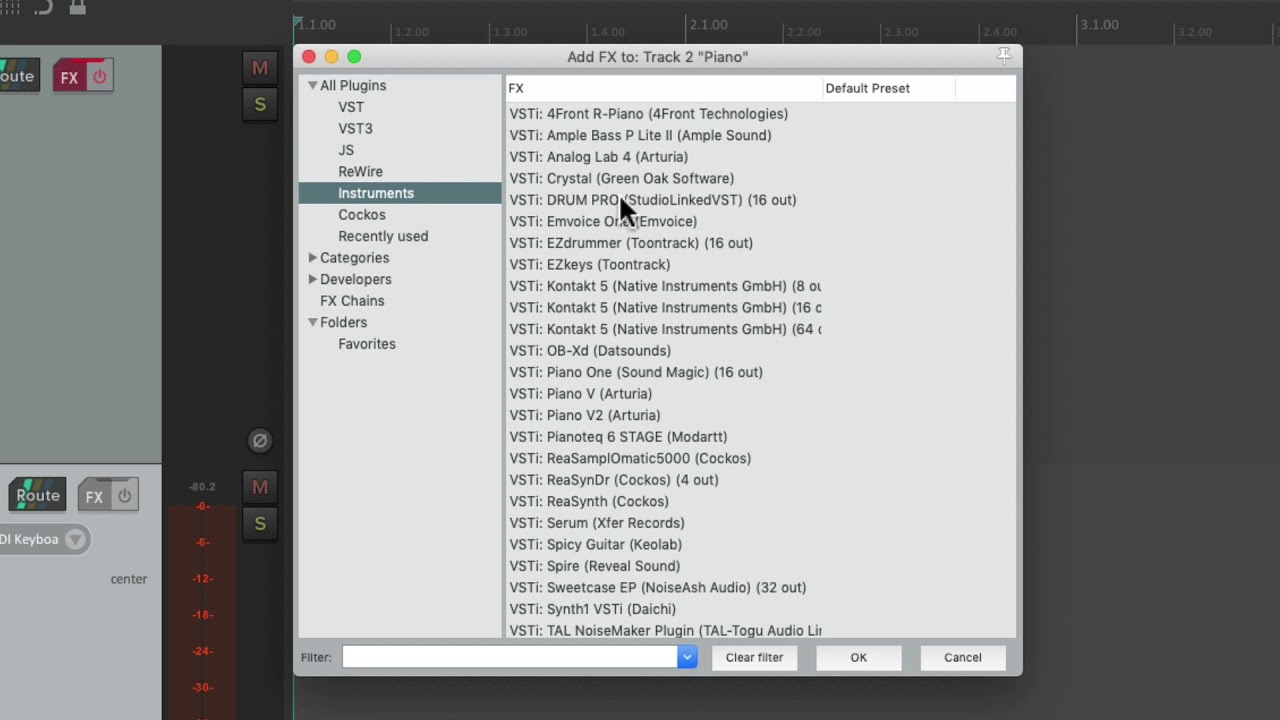
Task: Cancel the Add FX dialog
Action: [963, 657]
